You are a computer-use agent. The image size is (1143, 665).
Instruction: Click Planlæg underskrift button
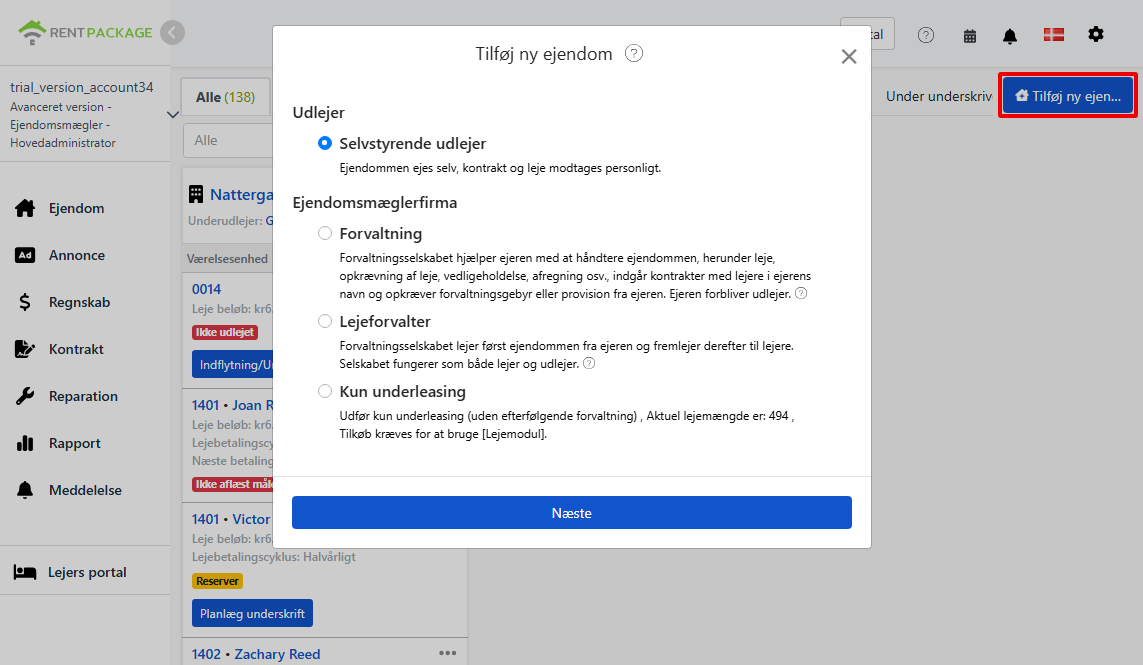(252, 613)
